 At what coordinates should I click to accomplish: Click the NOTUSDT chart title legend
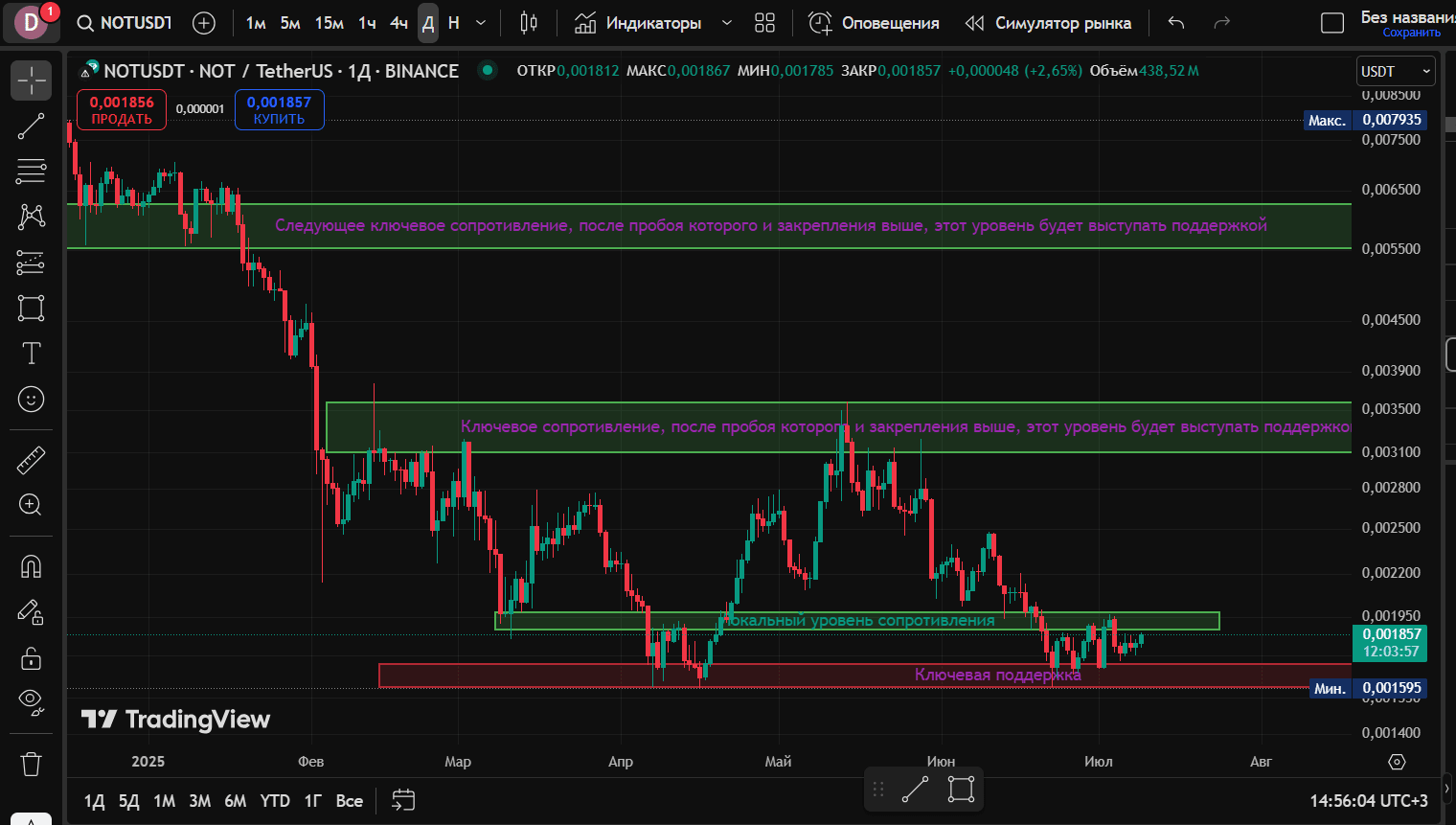coord(282,71)
